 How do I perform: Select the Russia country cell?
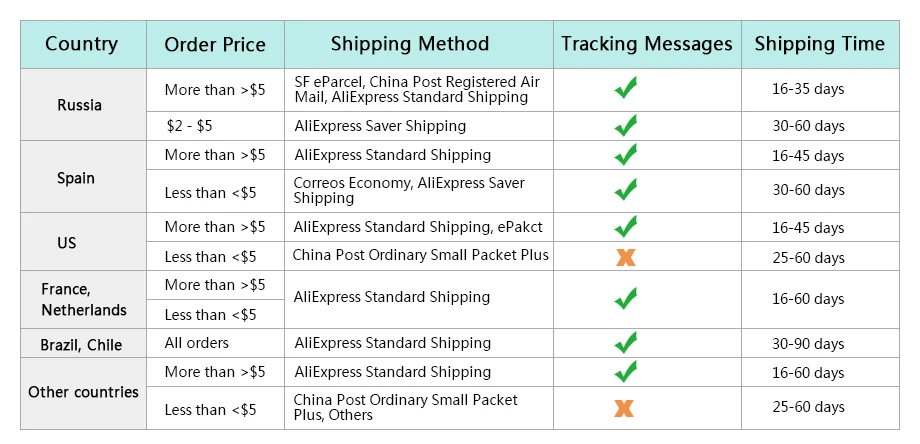[83, 104]
